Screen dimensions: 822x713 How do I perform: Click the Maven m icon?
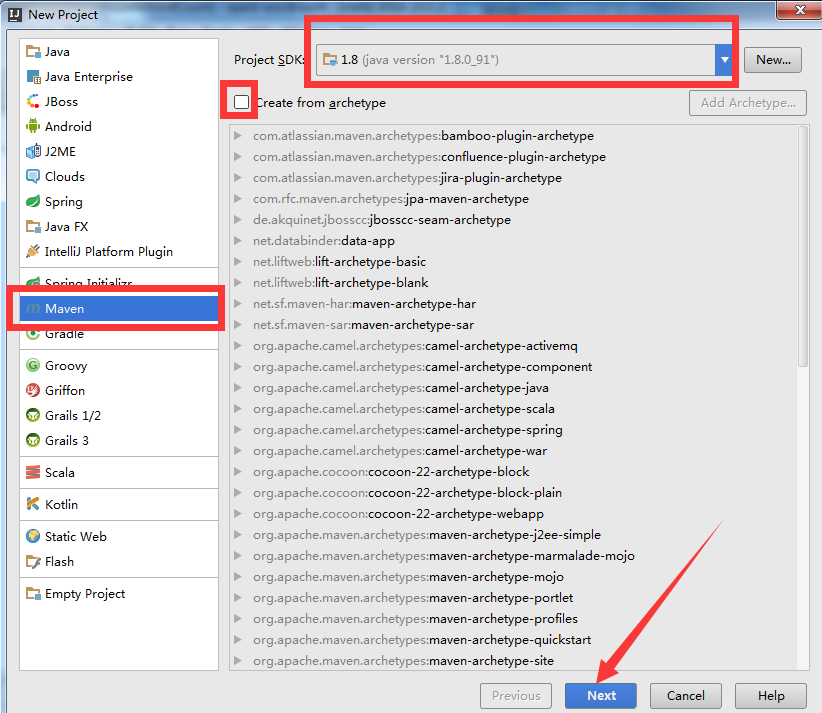pyautogui.click(x=33, y=309)
